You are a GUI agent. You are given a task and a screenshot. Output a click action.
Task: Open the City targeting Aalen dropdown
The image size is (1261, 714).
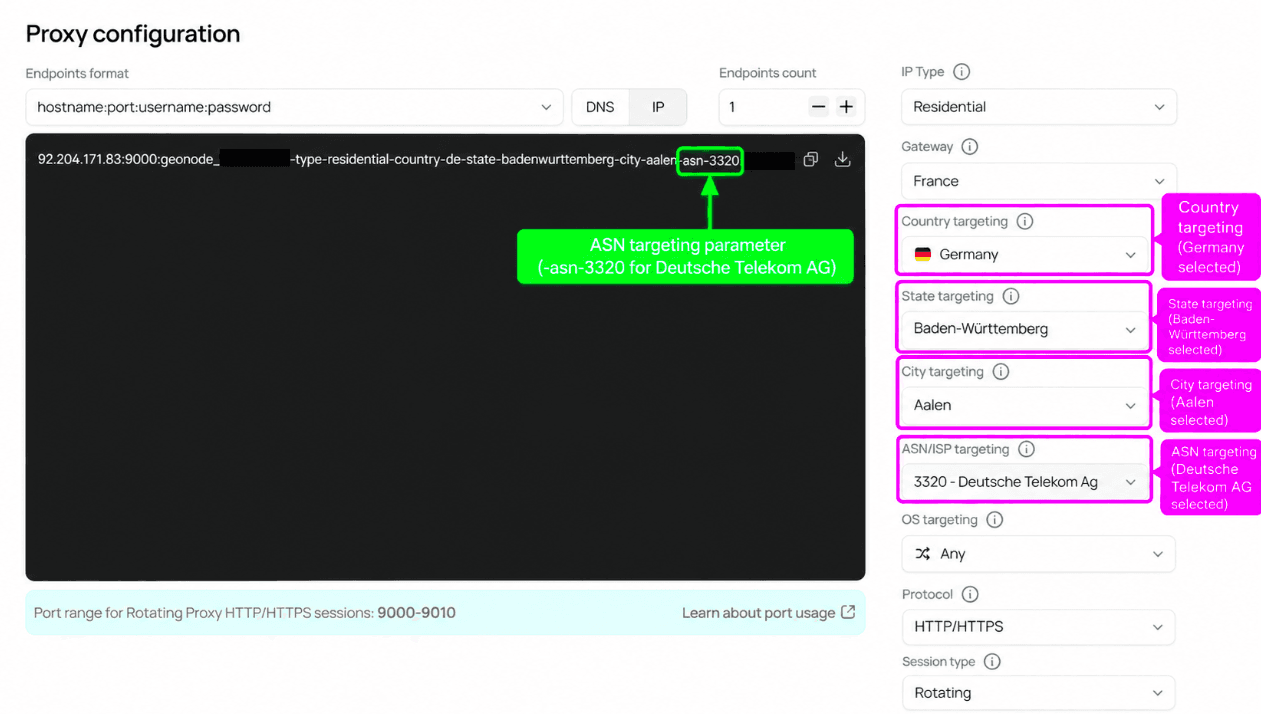pos(1025,405)
